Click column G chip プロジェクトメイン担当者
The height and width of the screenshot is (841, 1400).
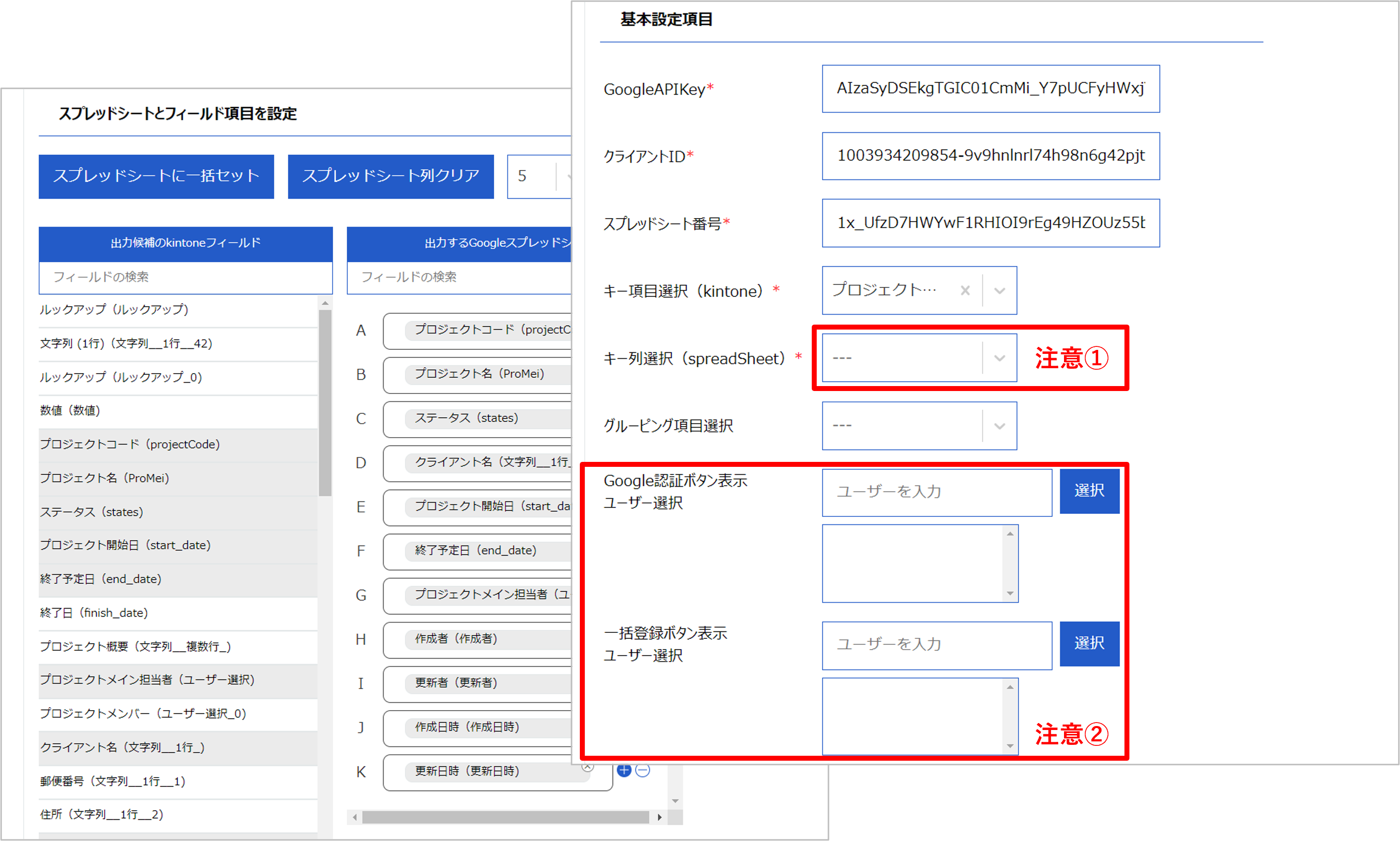(x=488, y=595)
